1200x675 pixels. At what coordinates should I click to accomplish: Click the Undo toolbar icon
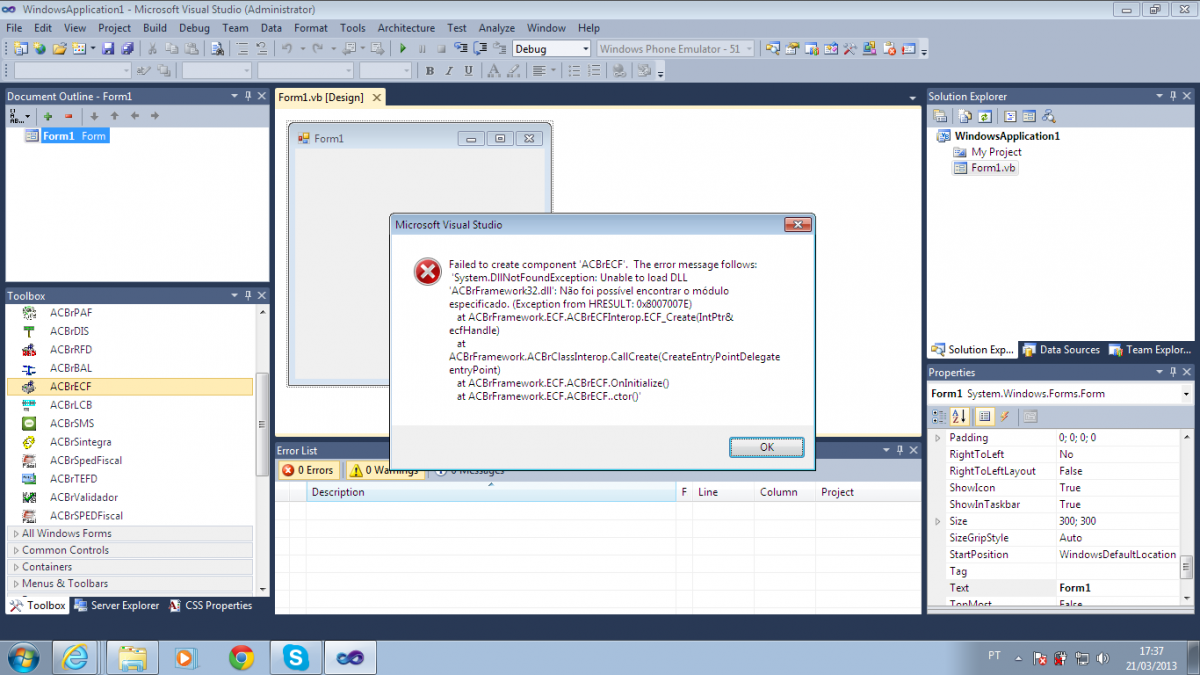click(287, 48)
